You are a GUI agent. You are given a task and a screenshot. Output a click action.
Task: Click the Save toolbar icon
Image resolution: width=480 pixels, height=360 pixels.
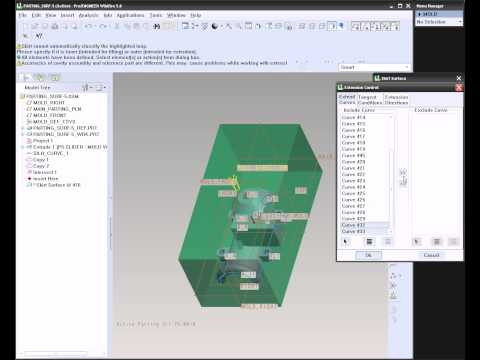45,26
